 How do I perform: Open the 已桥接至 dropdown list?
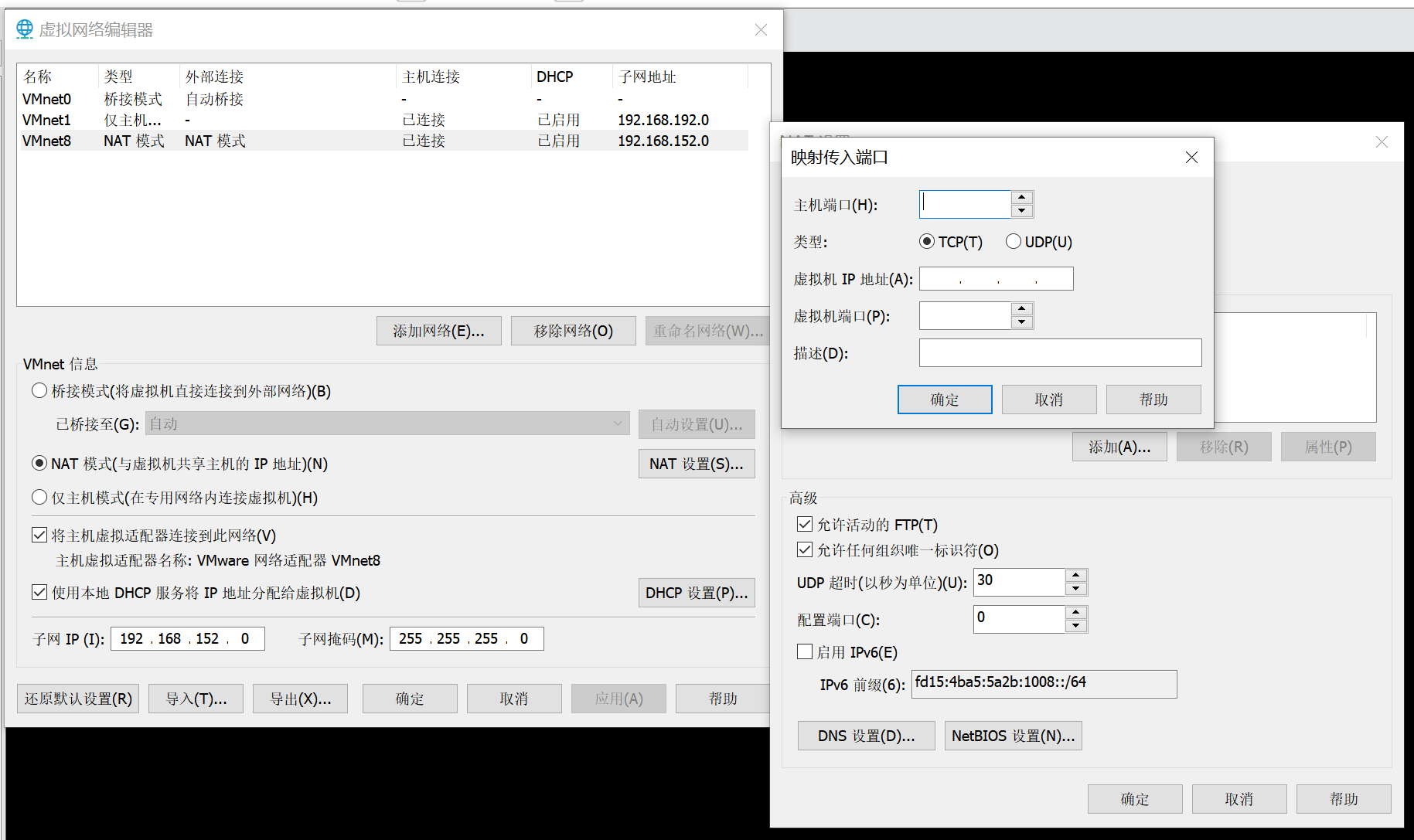[x=618, y=423]
